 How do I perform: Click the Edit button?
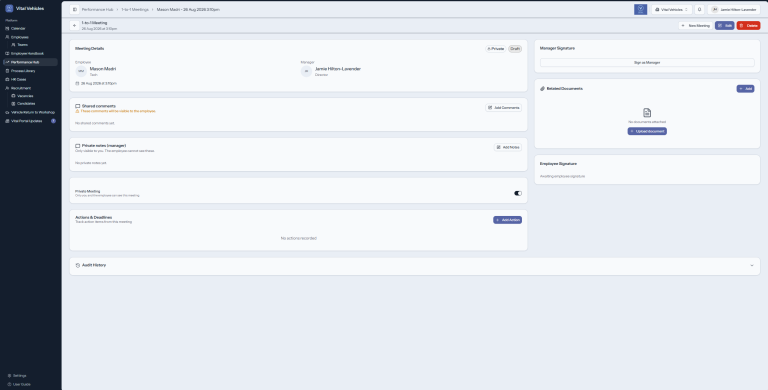(x=724, y=25)
